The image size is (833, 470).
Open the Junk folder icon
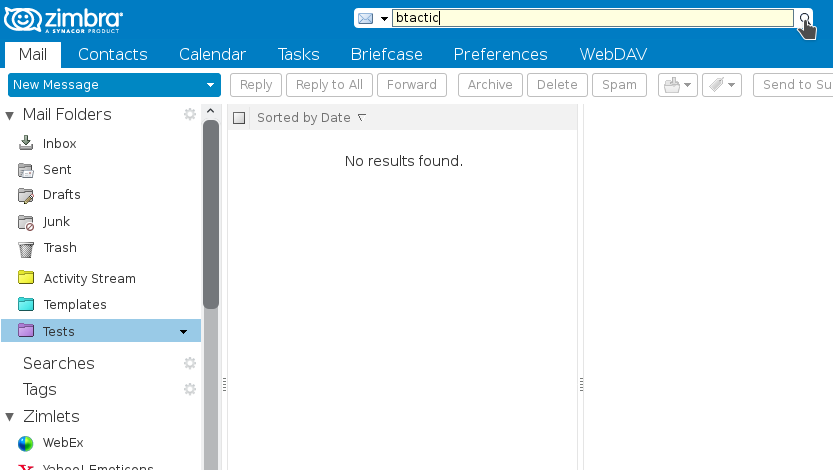pos(26,222)
